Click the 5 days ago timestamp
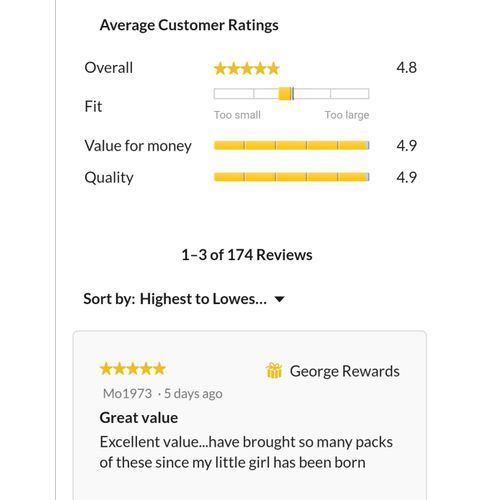The width and height of the screenshot is (500, 500). [x=193, y=394]
